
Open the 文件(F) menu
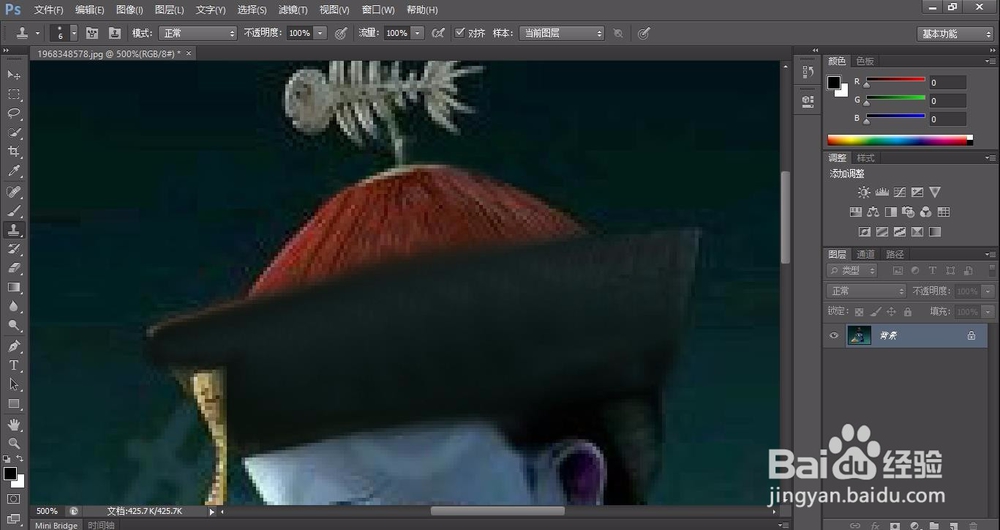click(x=48, y=10)
